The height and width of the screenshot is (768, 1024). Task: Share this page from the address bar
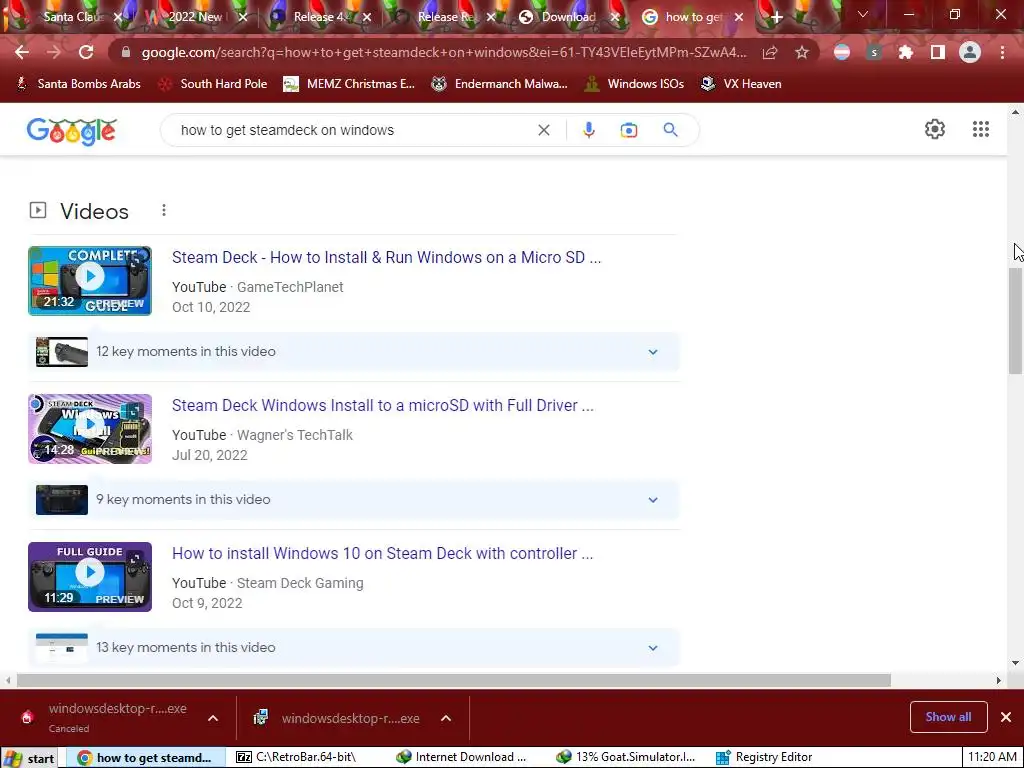(770, 52)
